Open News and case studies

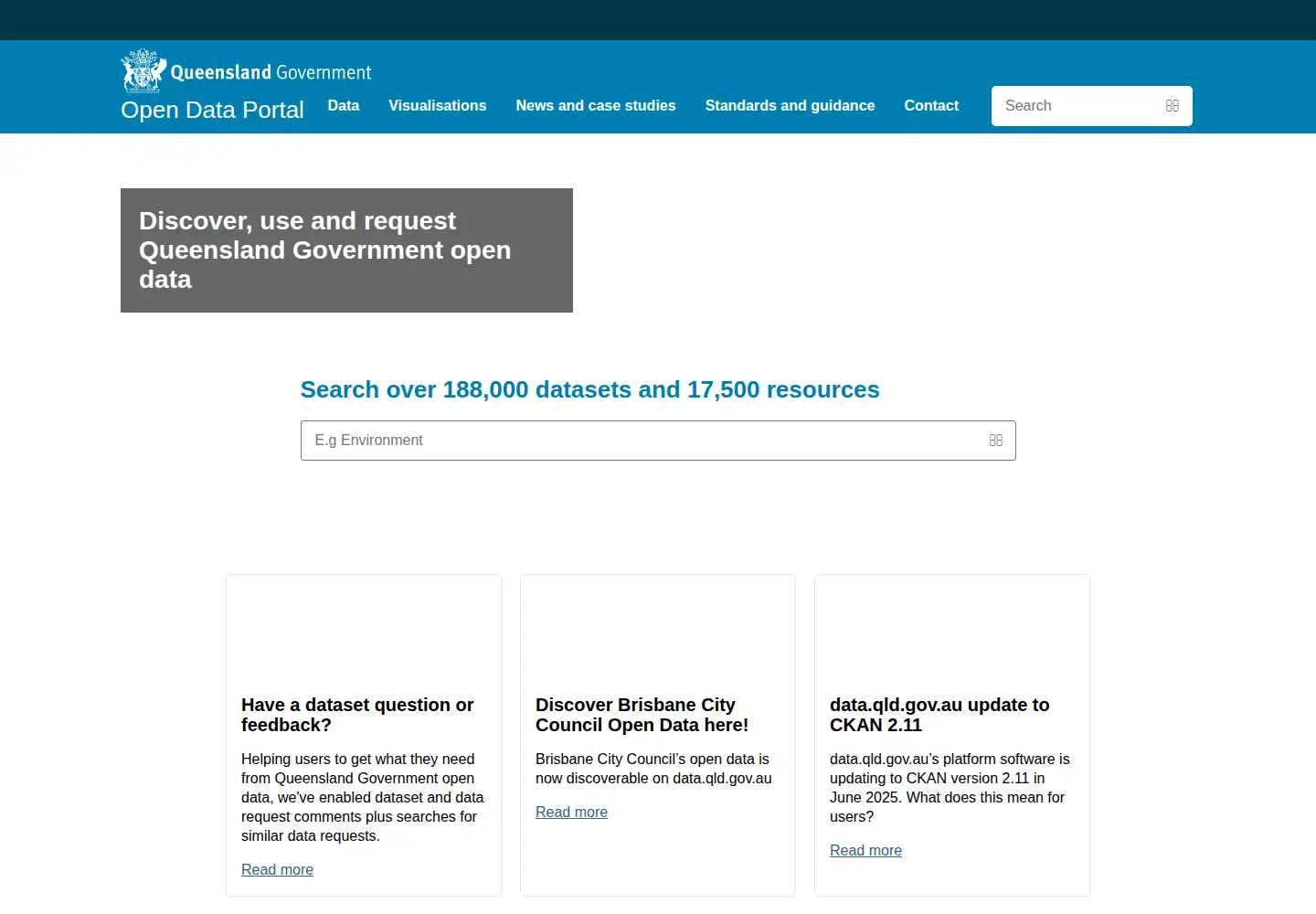pyautogui.click(x=596, y=106)
